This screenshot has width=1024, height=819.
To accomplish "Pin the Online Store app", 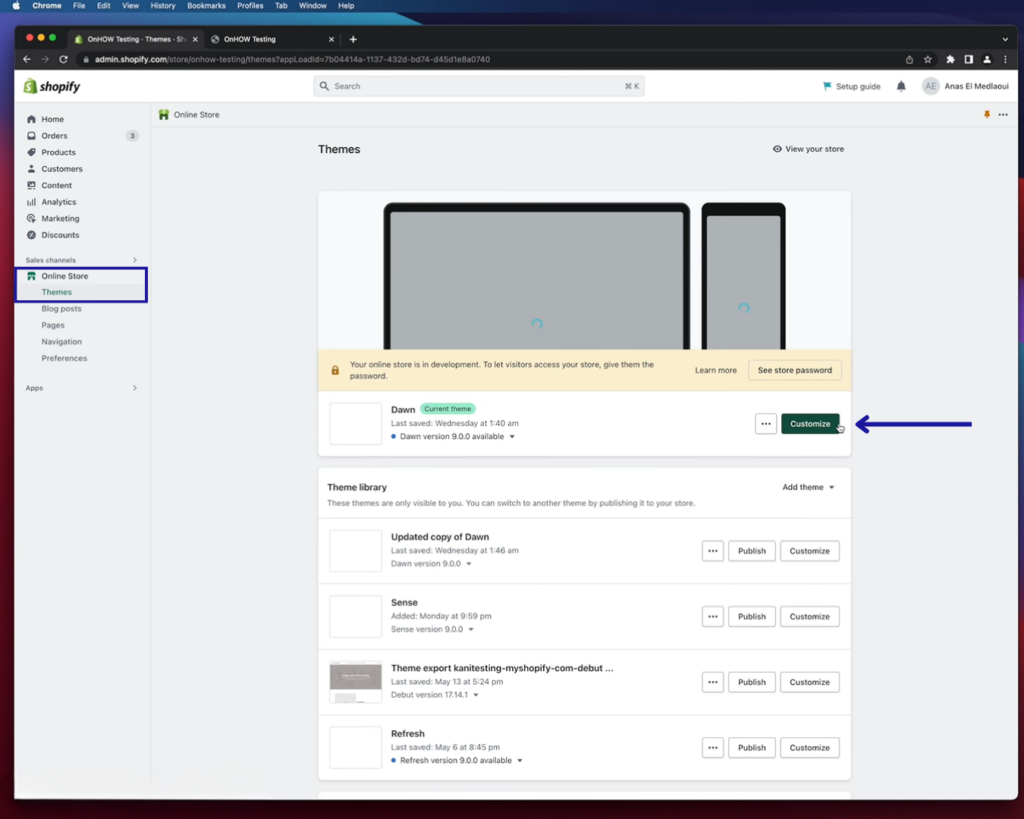I will pos(987,115).
